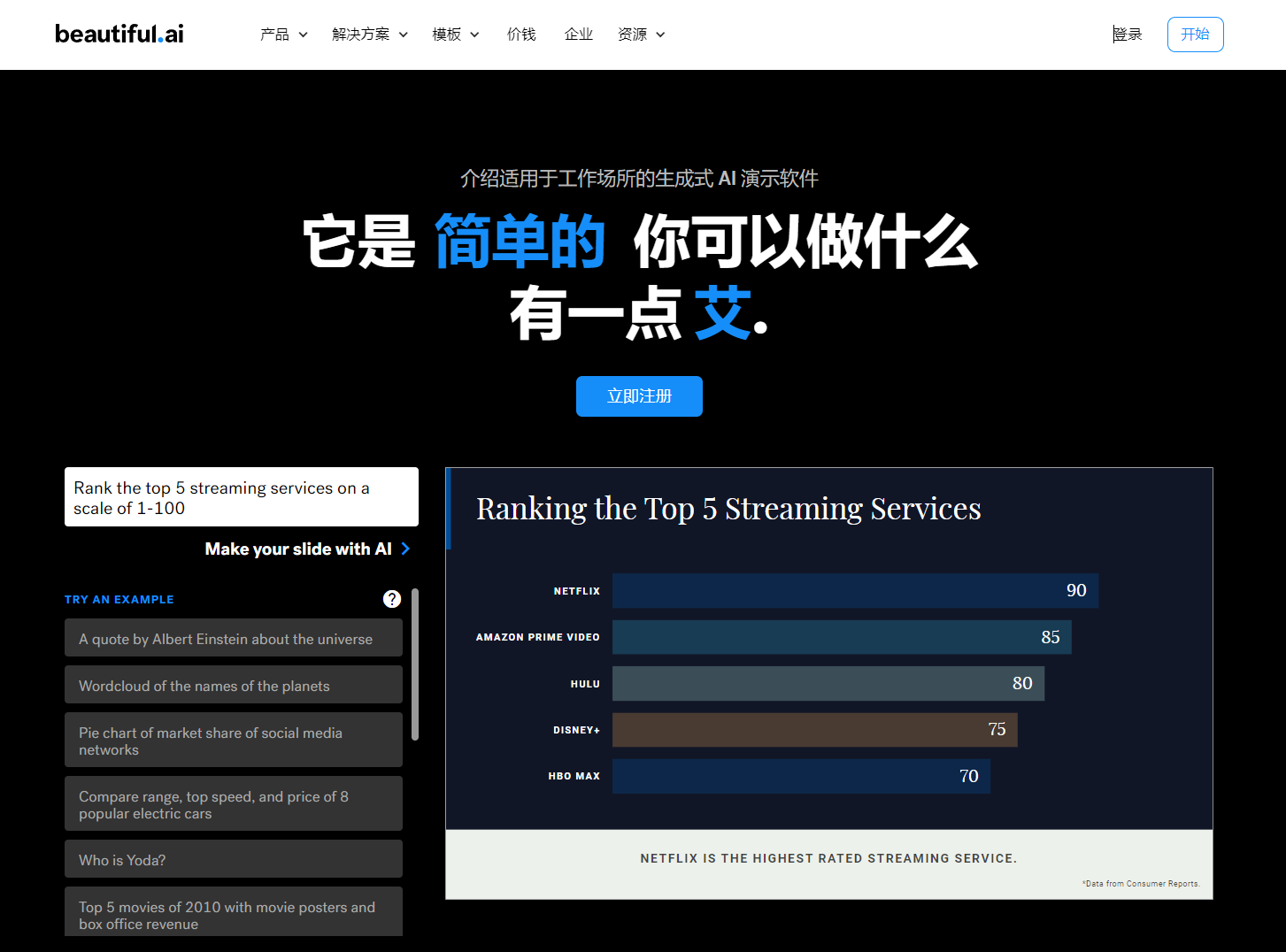The height and width of the screenshot is (952, 1286).
Task: Click the arrow next to Make your slide with AI
Action: 405,549
